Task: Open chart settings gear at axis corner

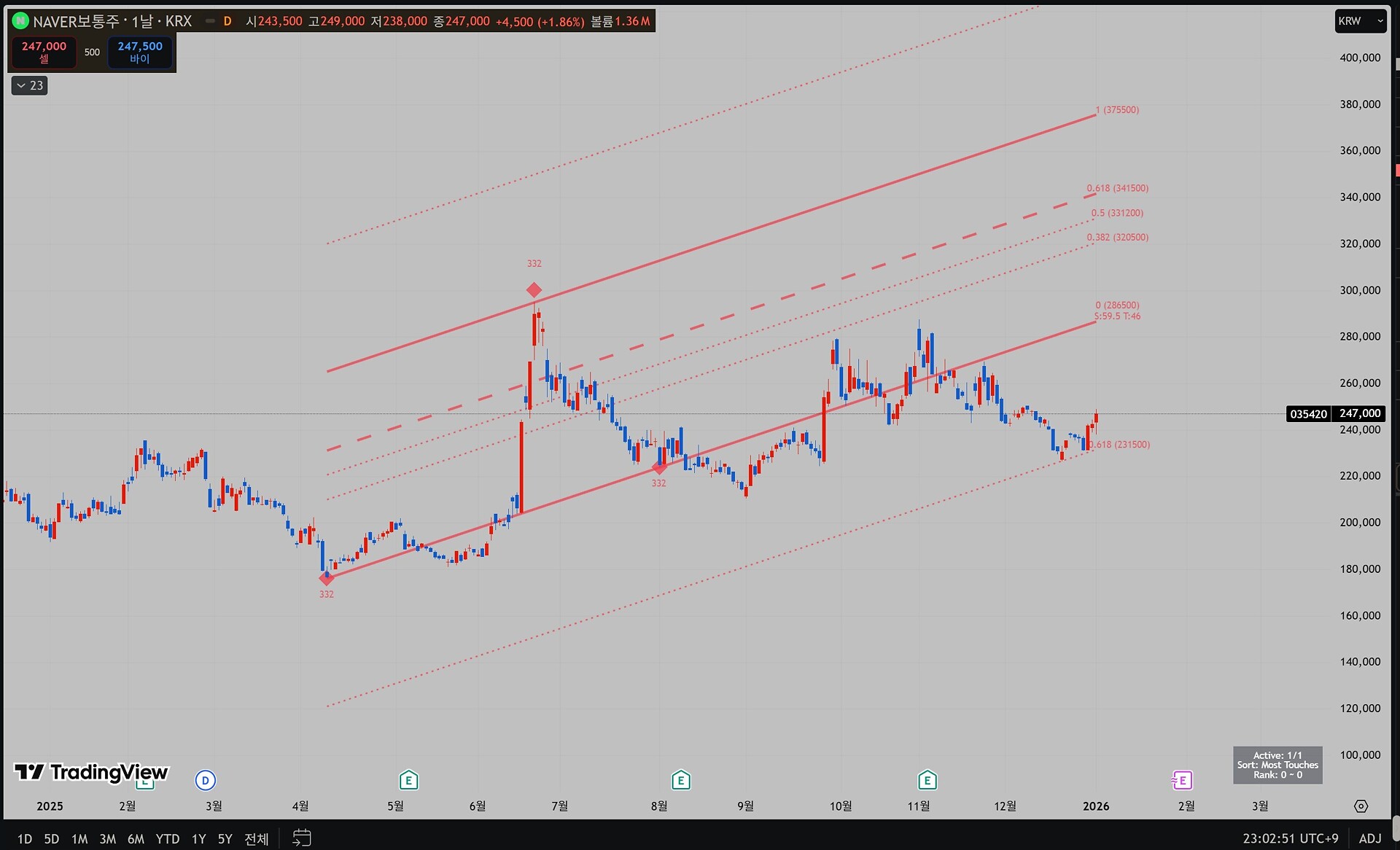Action: (x=1361, y=806)
